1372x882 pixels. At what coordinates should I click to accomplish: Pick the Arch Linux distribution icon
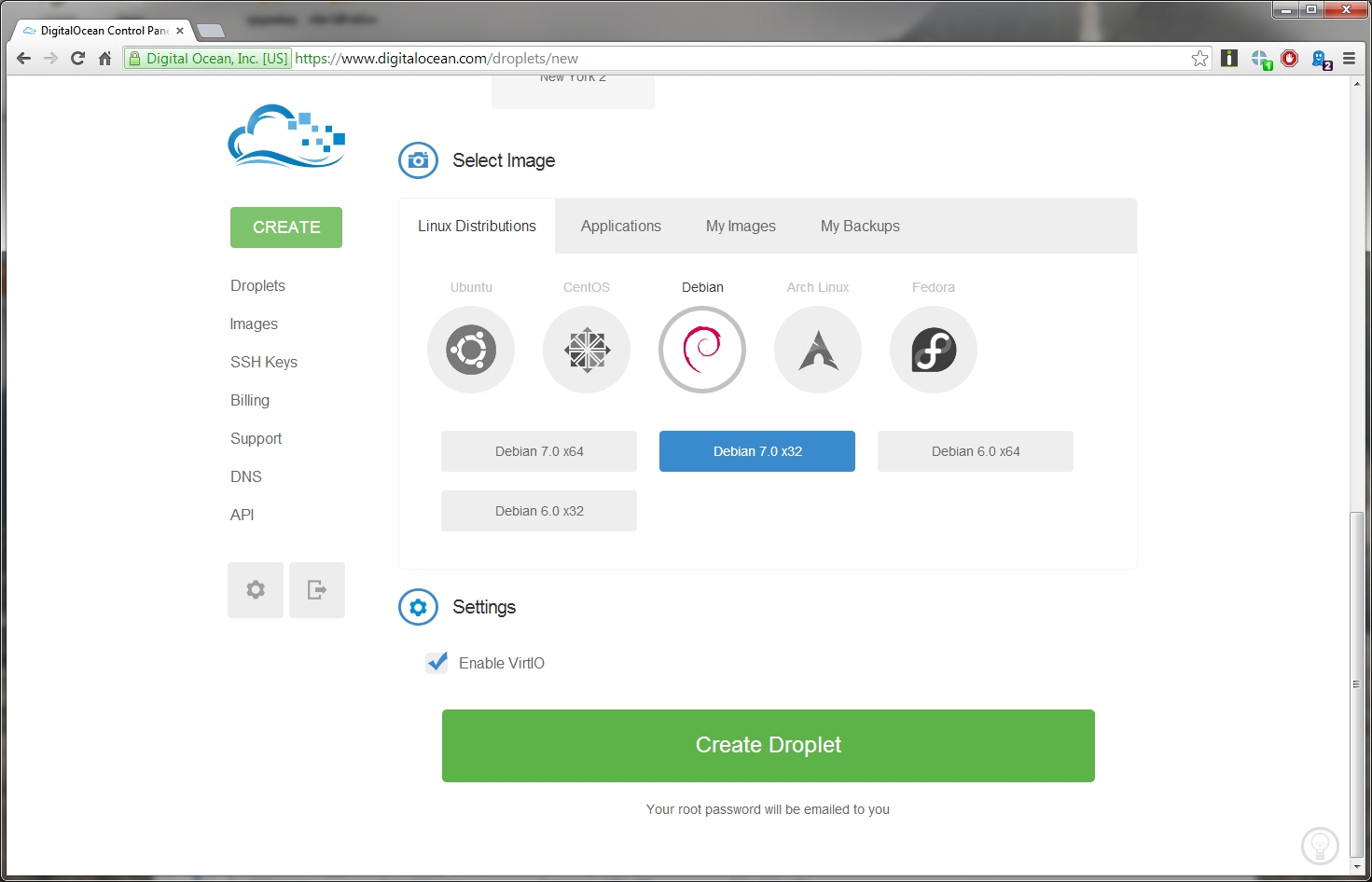(818, 350)
